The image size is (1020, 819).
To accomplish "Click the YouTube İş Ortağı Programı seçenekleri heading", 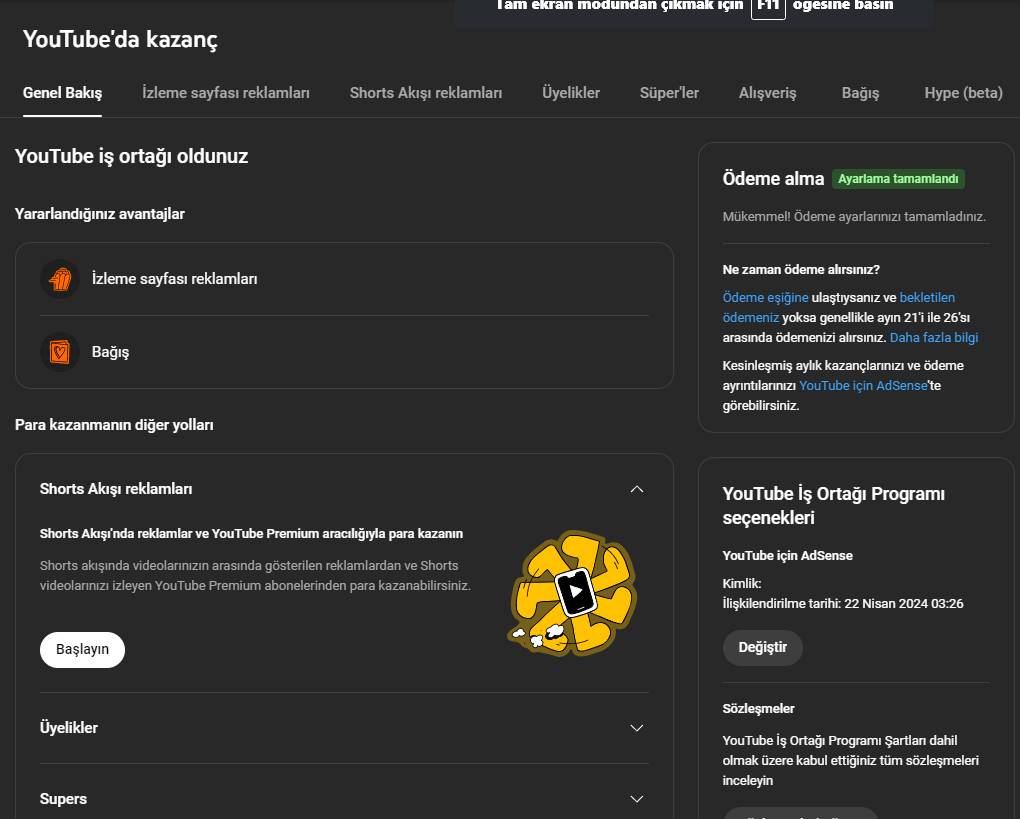I will click(834, 505).
